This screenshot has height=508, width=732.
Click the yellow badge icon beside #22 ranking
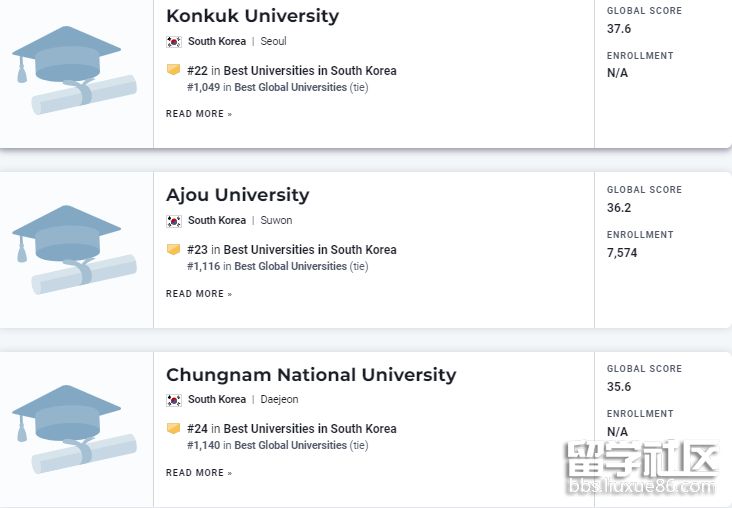[x=173, y=70]
